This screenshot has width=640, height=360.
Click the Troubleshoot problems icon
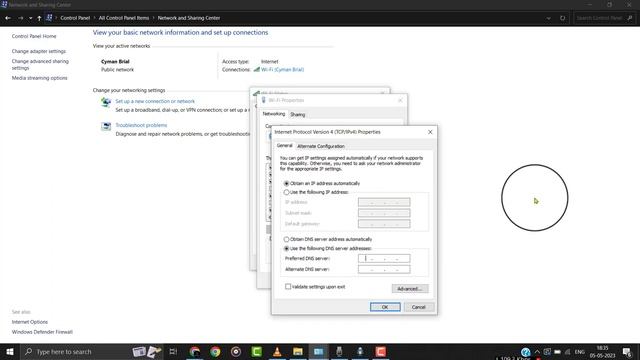(x=106, y=126)
